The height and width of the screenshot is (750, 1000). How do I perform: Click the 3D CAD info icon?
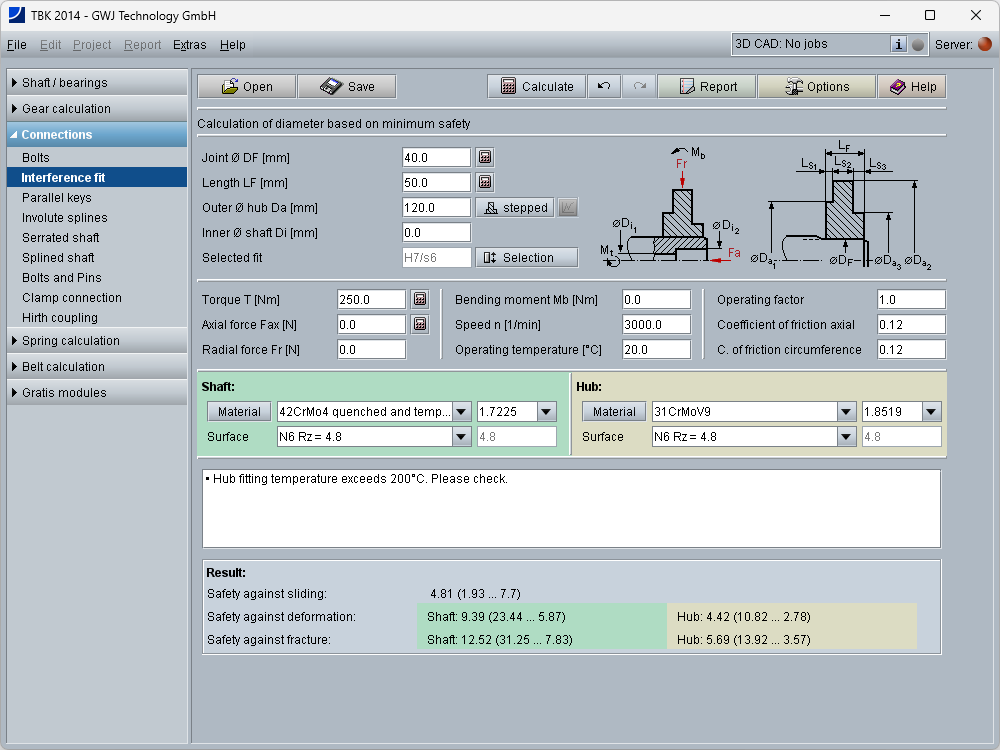tap(898, 44)
